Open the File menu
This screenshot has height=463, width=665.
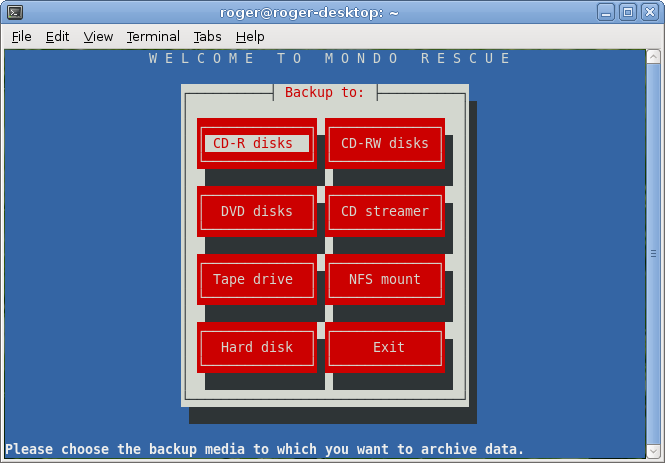click(21, 37)
